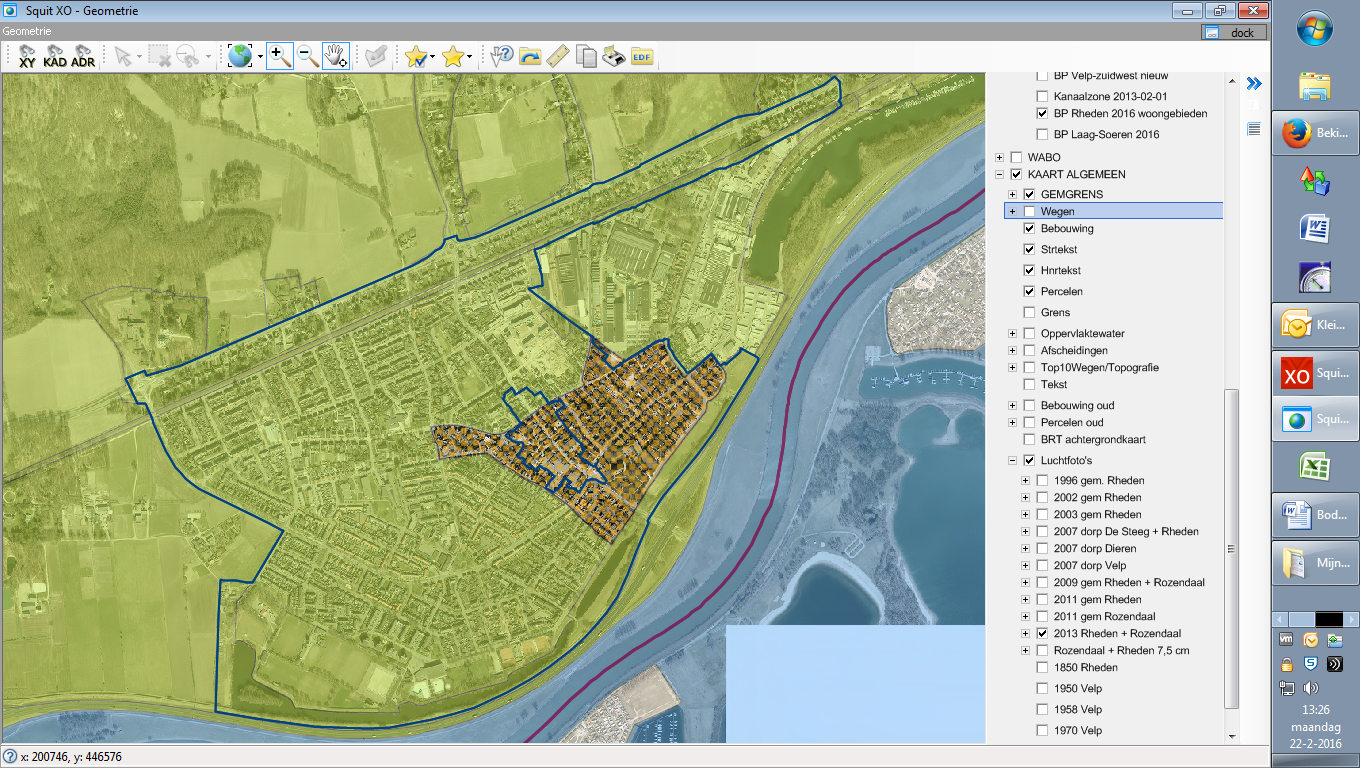Activate the pan hand tool
Image resolution: width=1360 pixels, height=768 pixels.
coord(335,56)
